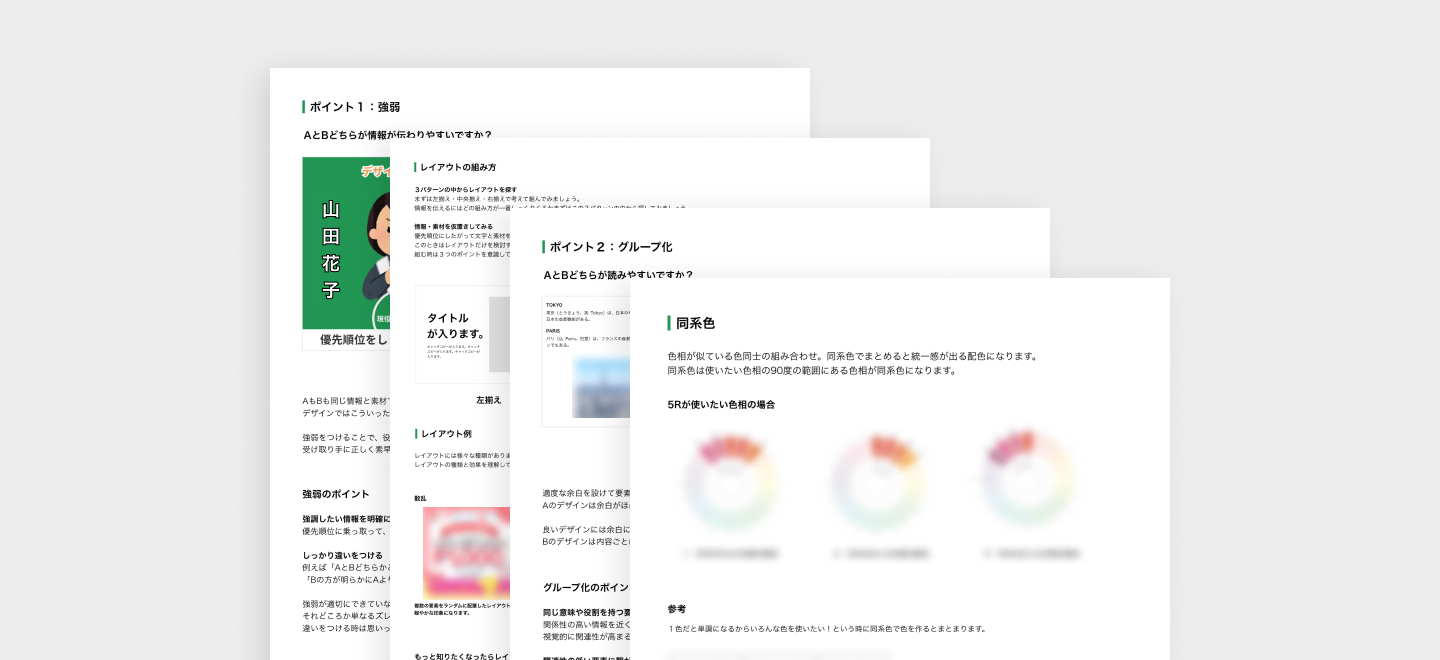Select the sentence starting 同系色は使いたい色相の90度
Image resolution: width=1440 pixels, height=660 pixels.
coord(812,370)
